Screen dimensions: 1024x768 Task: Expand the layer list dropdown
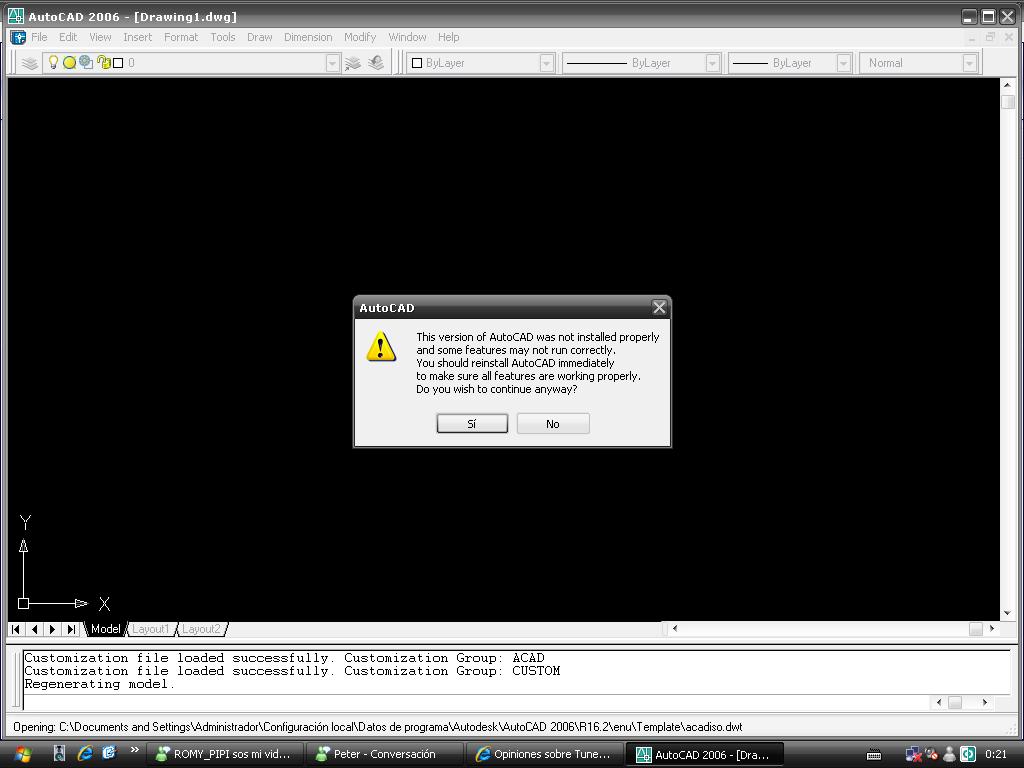click(x=332, y=63)
